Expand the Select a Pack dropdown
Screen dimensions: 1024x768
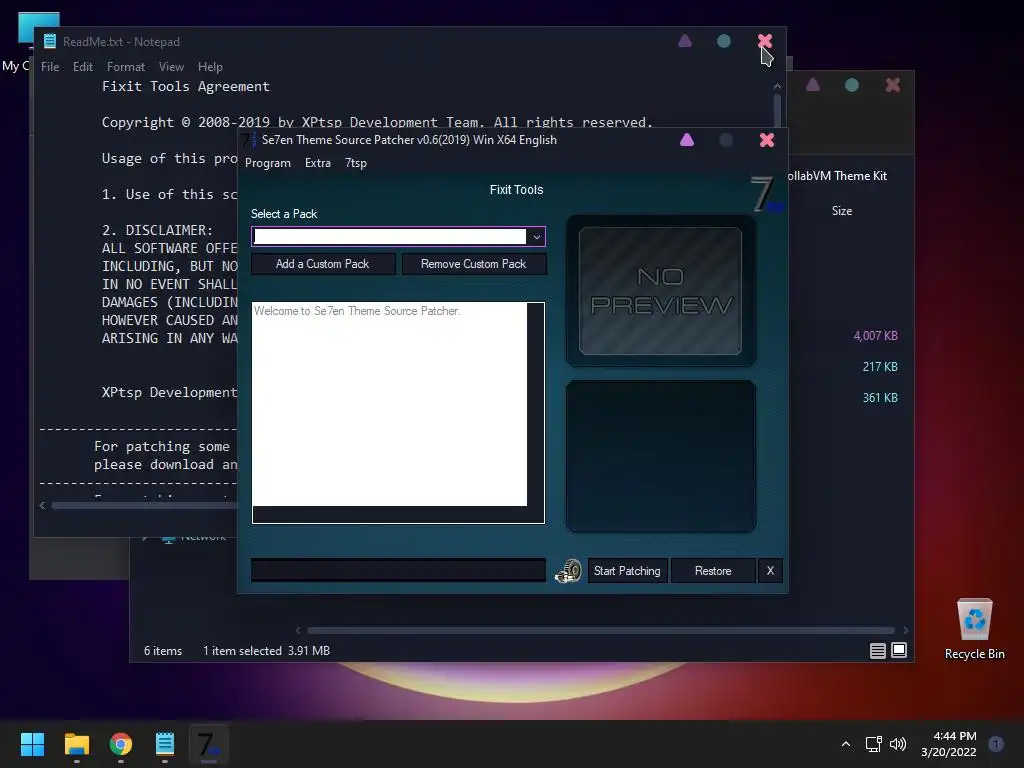[x=536, y=236]
